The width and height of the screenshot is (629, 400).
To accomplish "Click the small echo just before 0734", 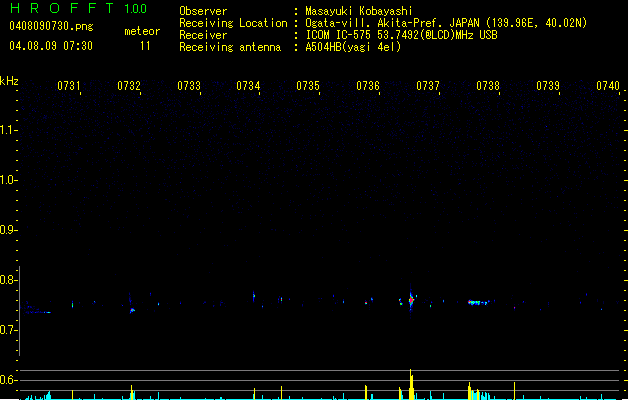I will (x=254, y=296).
